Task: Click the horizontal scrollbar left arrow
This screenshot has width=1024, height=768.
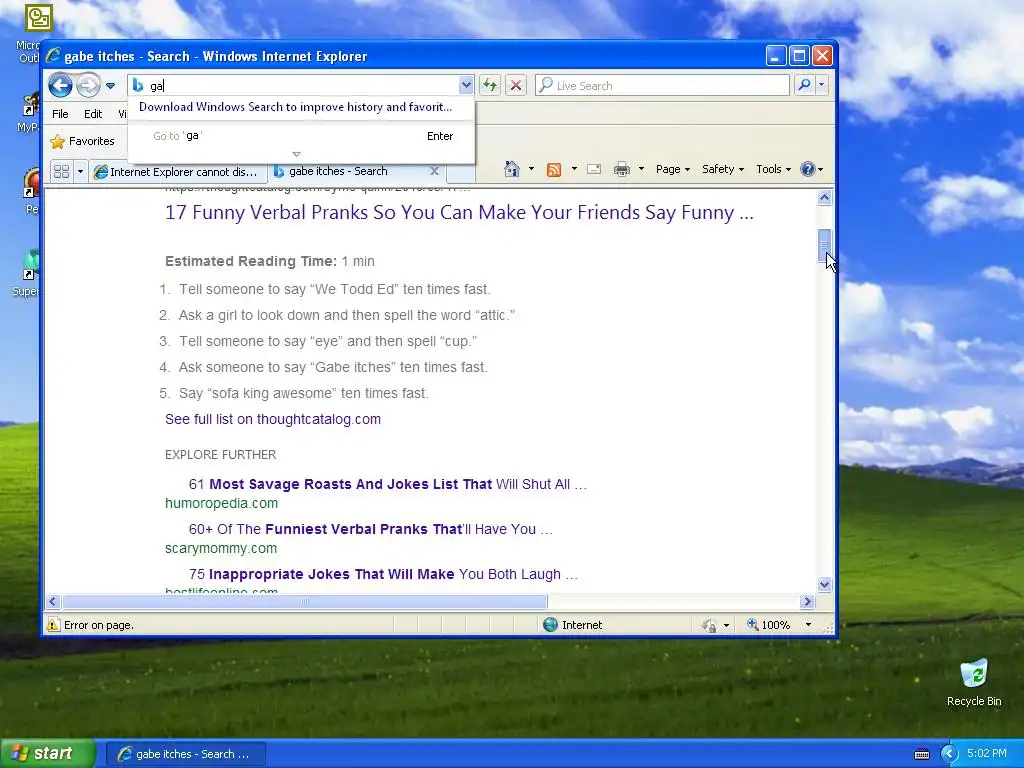Action: [x=54, y=601]
